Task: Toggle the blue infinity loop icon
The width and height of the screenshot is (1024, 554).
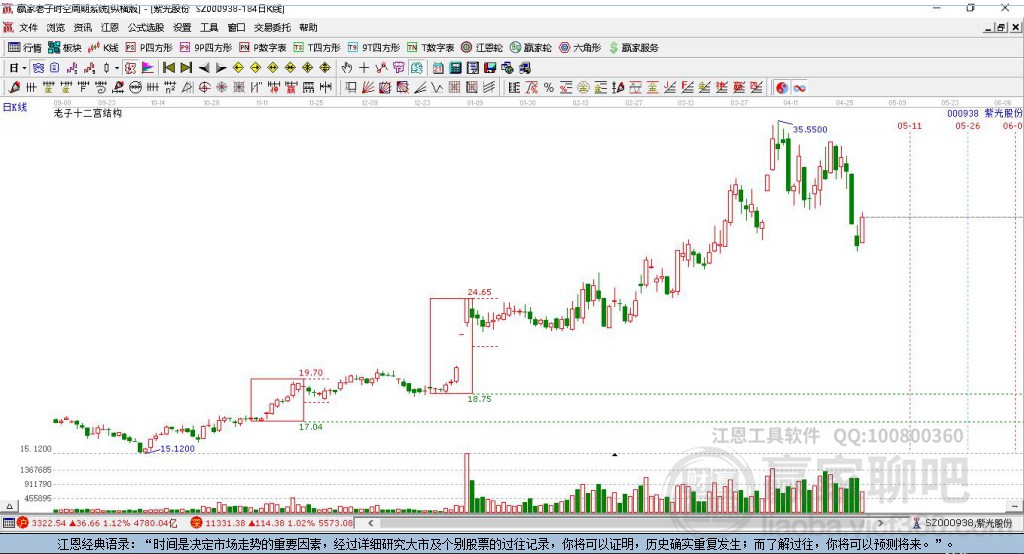Action: click(799, 88)
